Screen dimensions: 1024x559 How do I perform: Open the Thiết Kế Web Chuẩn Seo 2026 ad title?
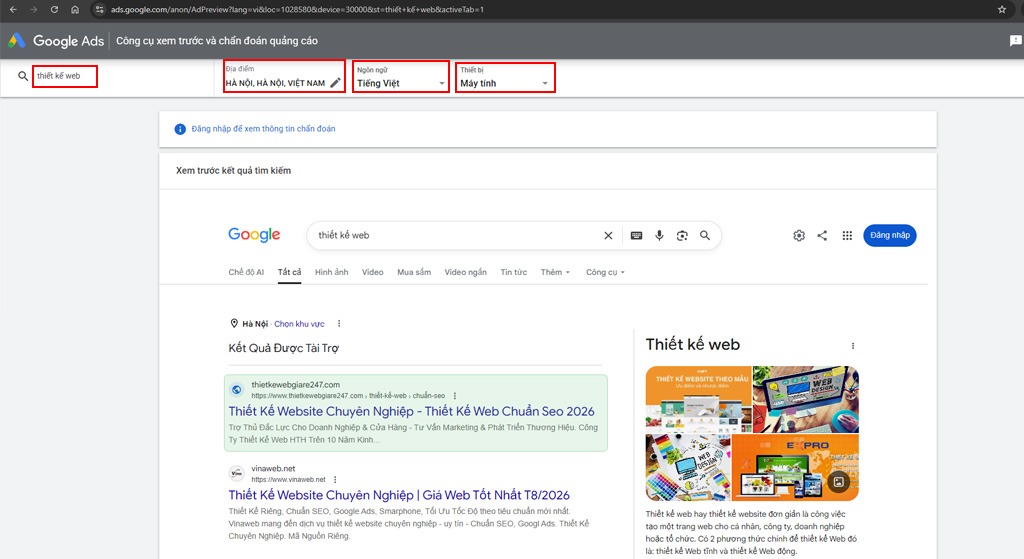click(411, 411)
